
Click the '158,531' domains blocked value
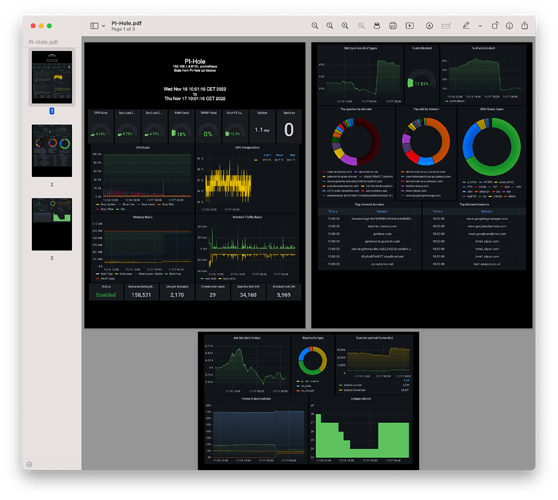tap(141, 295)
